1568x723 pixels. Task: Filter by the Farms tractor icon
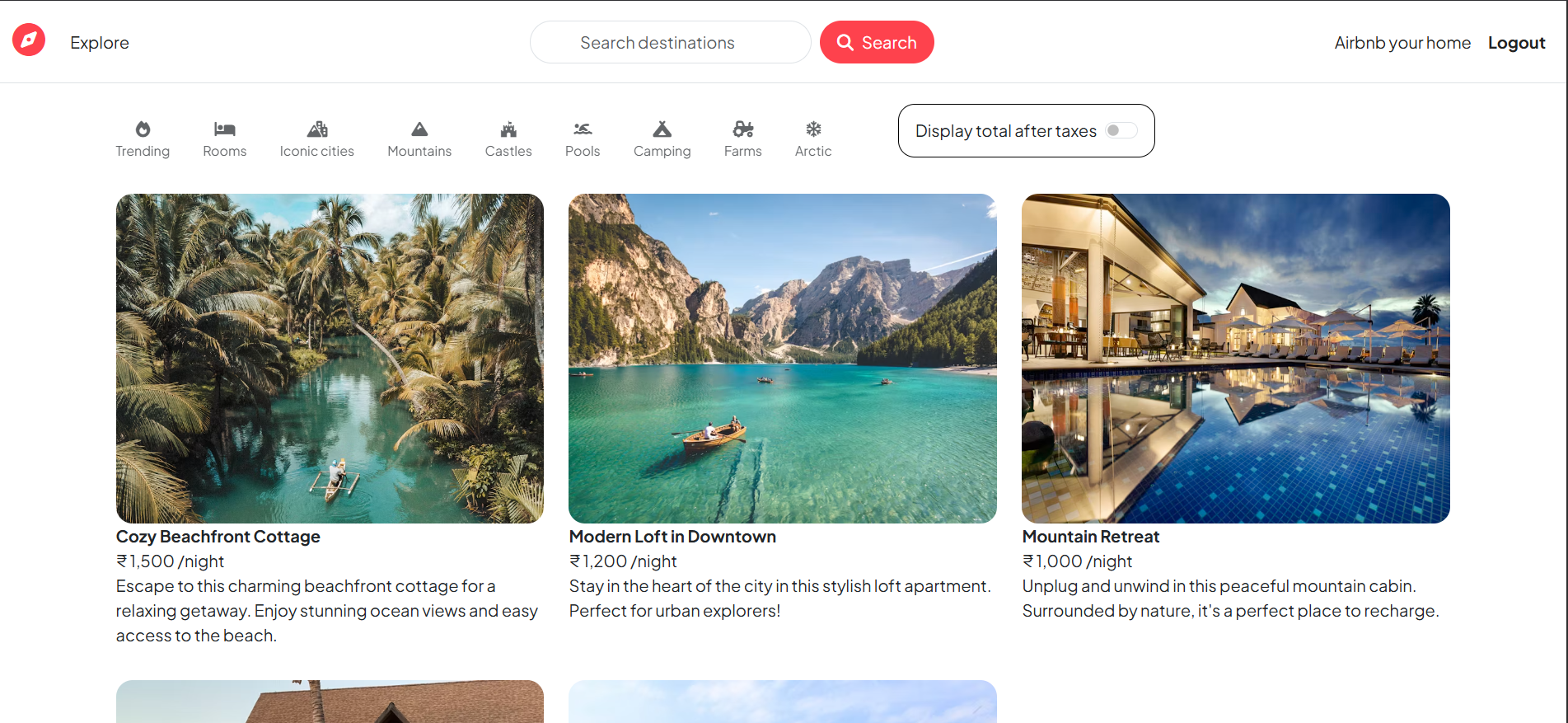click(x=742, y=129)
